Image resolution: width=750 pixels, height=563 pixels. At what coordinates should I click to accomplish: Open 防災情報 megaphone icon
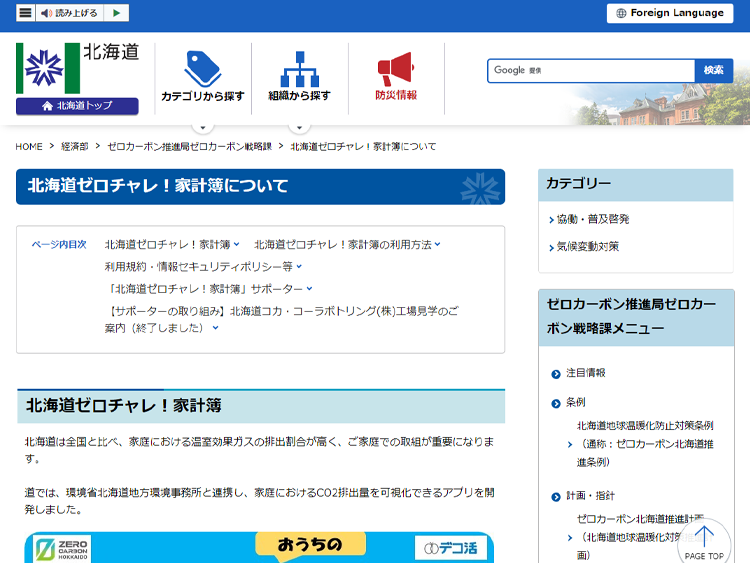[396, 69]
